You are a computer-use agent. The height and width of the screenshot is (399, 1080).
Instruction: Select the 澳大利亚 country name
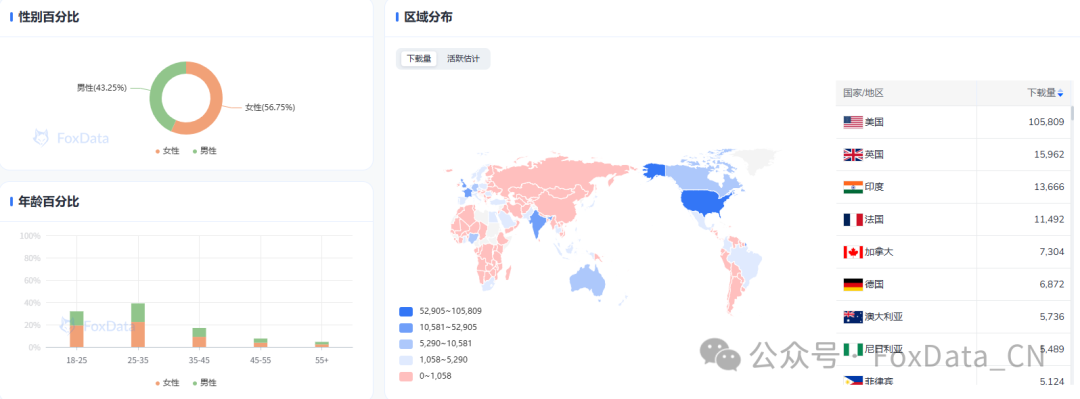pos(884,316)
